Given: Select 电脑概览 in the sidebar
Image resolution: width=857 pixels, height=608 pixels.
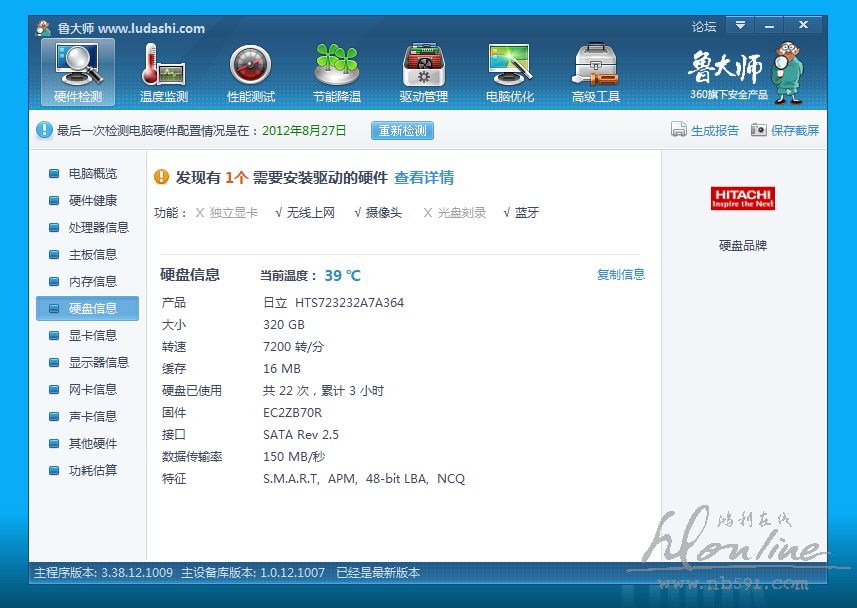Looking at the screenshot, I should 92,174.
